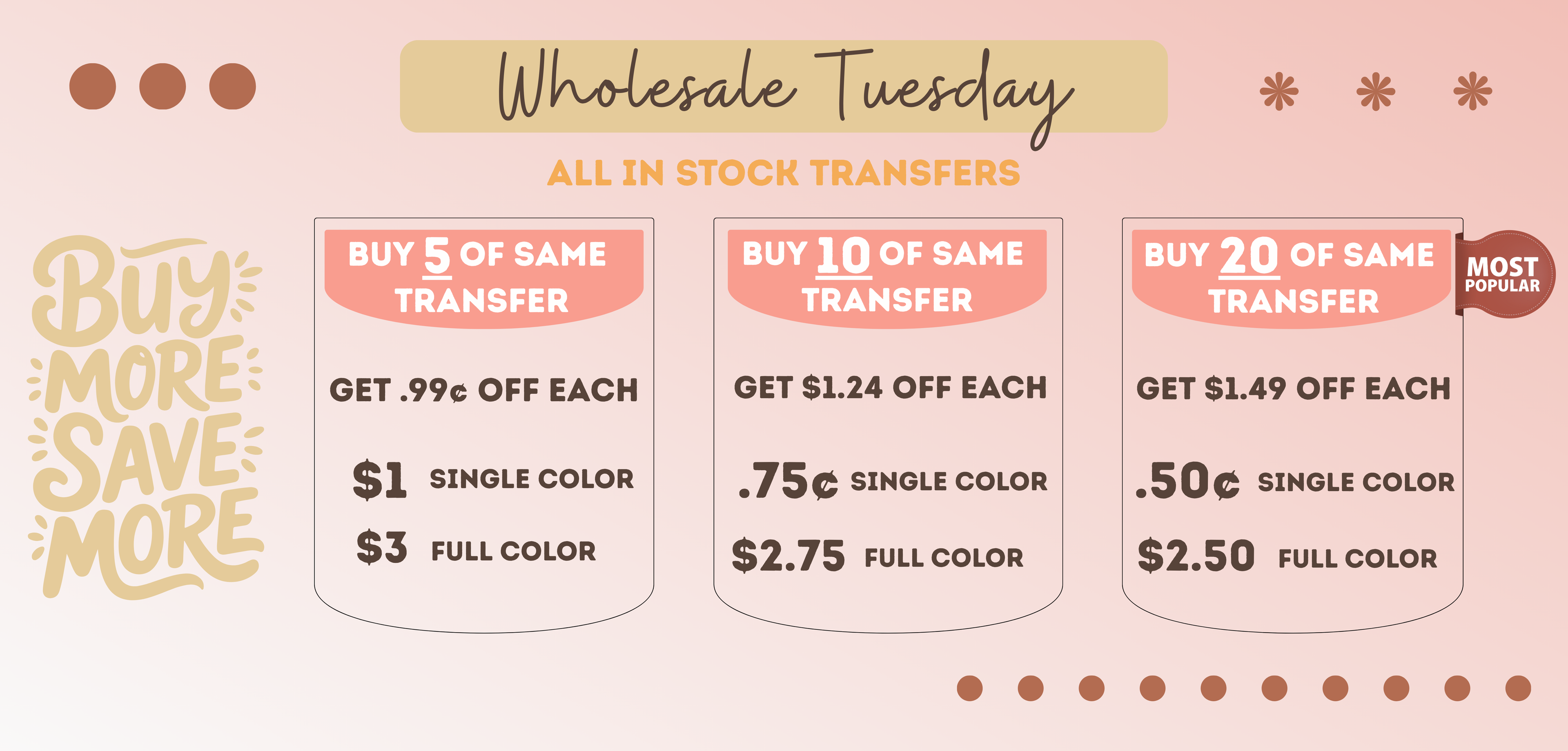Select the Wholesale Tuesday title banner

click(784, 87)
